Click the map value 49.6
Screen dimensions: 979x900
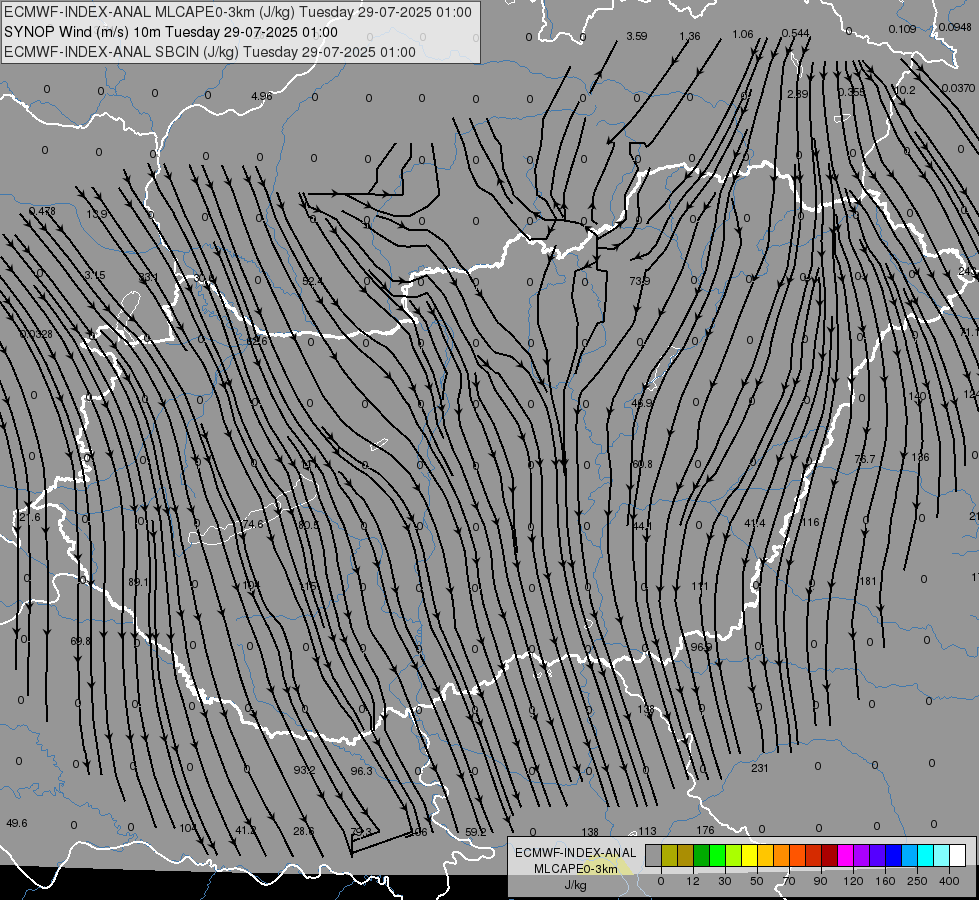[17, 823]
